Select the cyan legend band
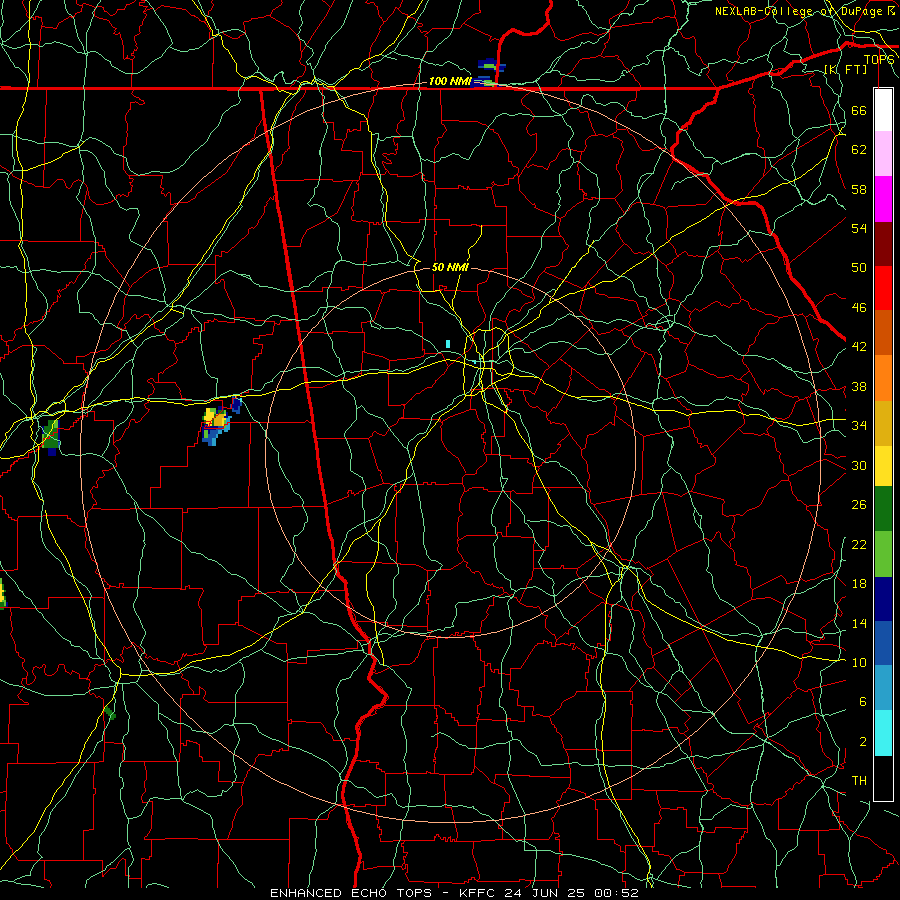The height and width of the screenshot is (900, 900). [883, 733]
